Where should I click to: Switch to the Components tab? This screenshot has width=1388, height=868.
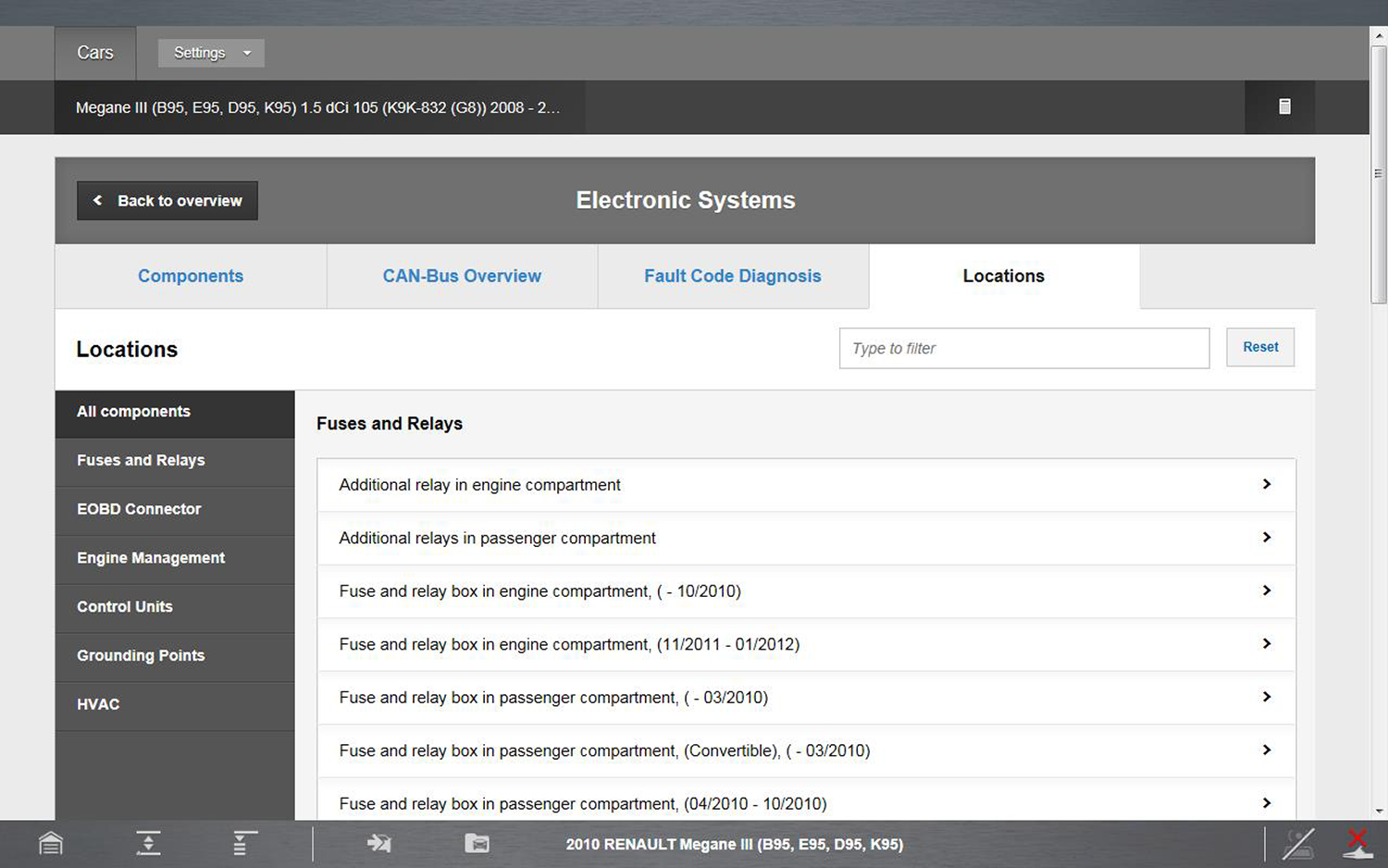(x=191, y=276)
